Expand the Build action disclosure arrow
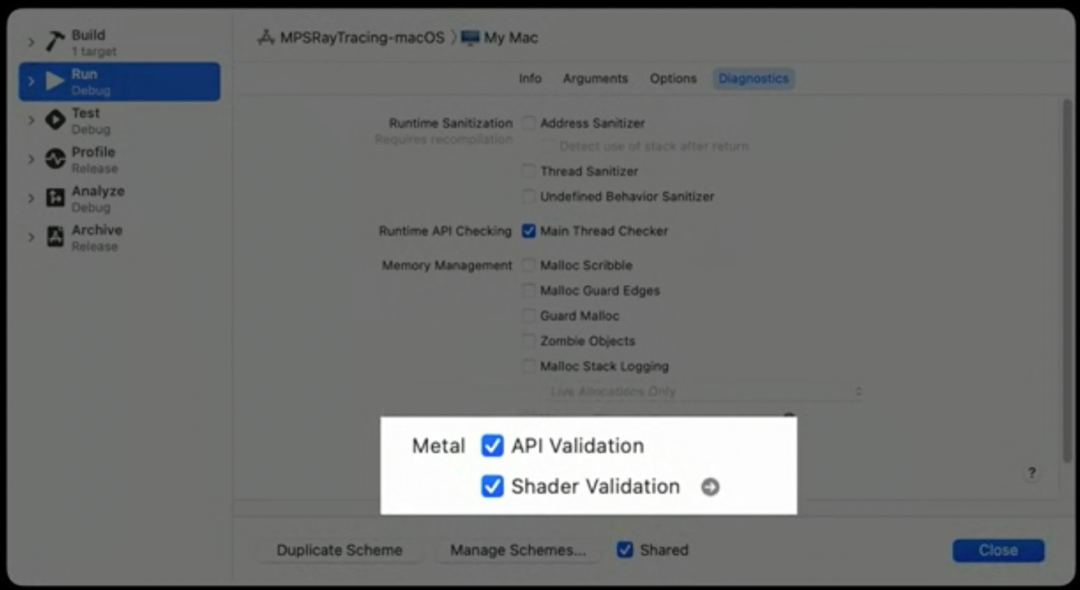1080x590 pixels. (31, 42)
